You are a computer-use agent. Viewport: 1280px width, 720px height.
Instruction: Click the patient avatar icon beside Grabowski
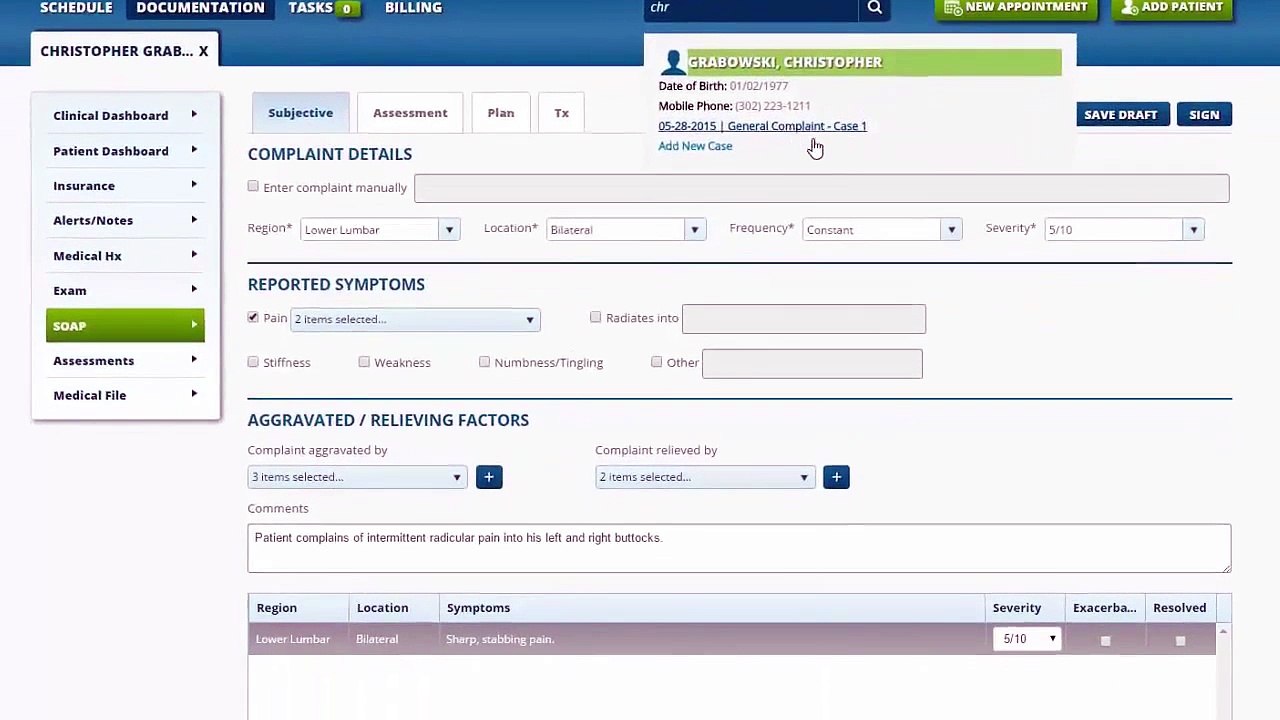tap(672, 63)
